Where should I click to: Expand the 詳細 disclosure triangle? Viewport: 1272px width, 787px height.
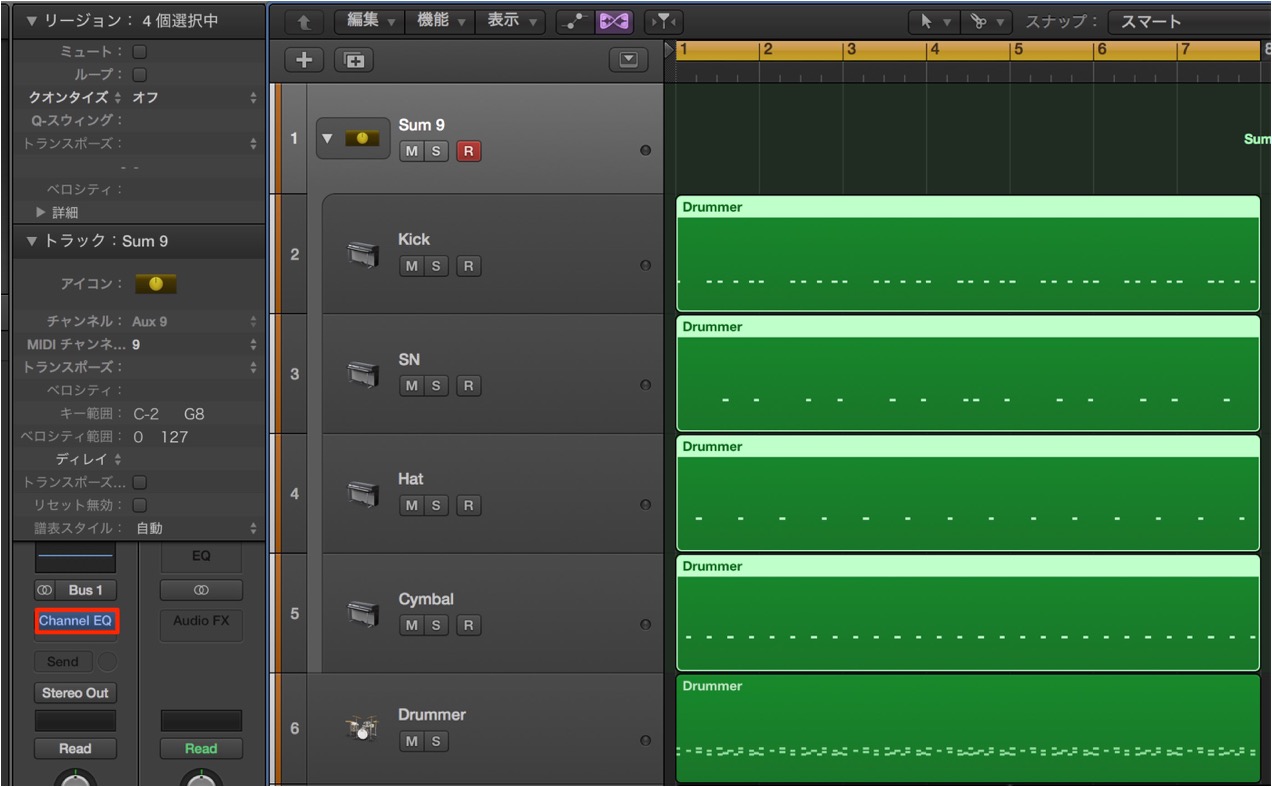click(x=40, y=213)
